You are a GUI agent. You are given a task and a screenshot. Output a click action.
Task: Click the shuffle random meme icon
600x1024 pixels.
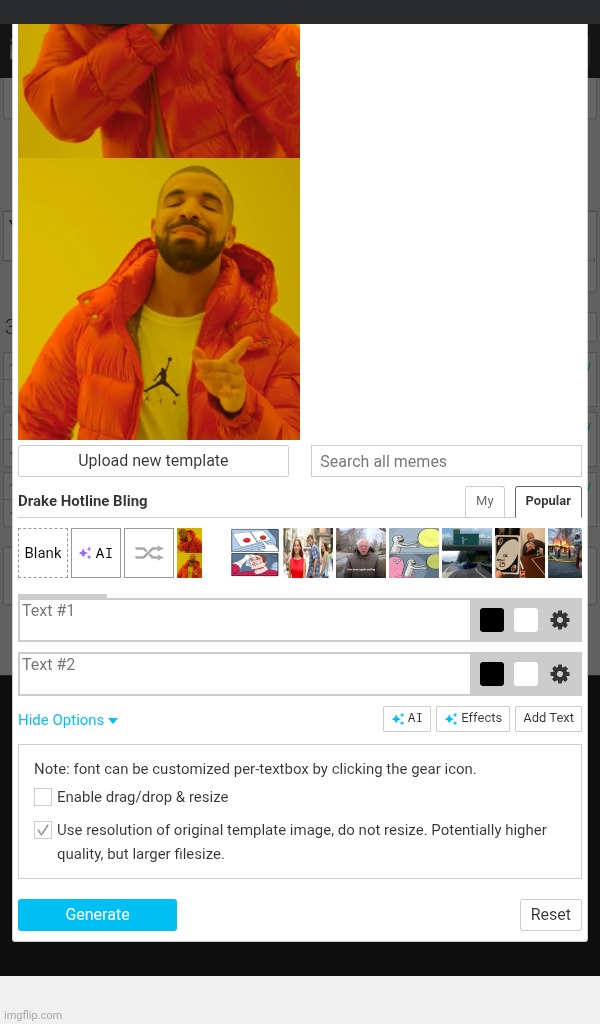coord(149,553)
